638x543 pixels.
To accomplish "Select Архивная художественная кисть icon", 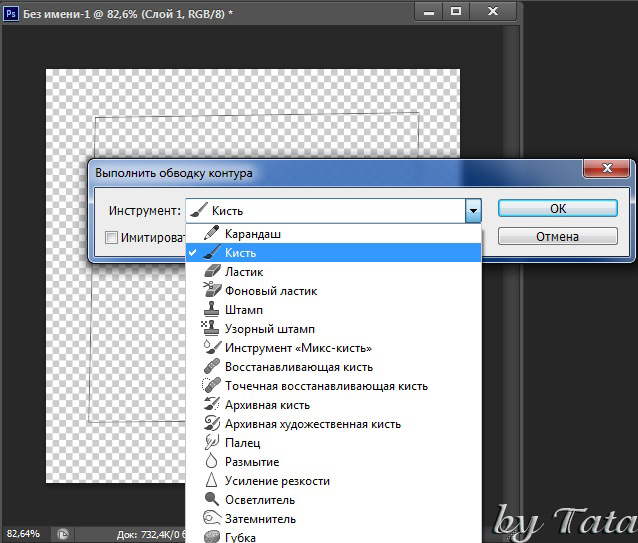I will [212, 423].
